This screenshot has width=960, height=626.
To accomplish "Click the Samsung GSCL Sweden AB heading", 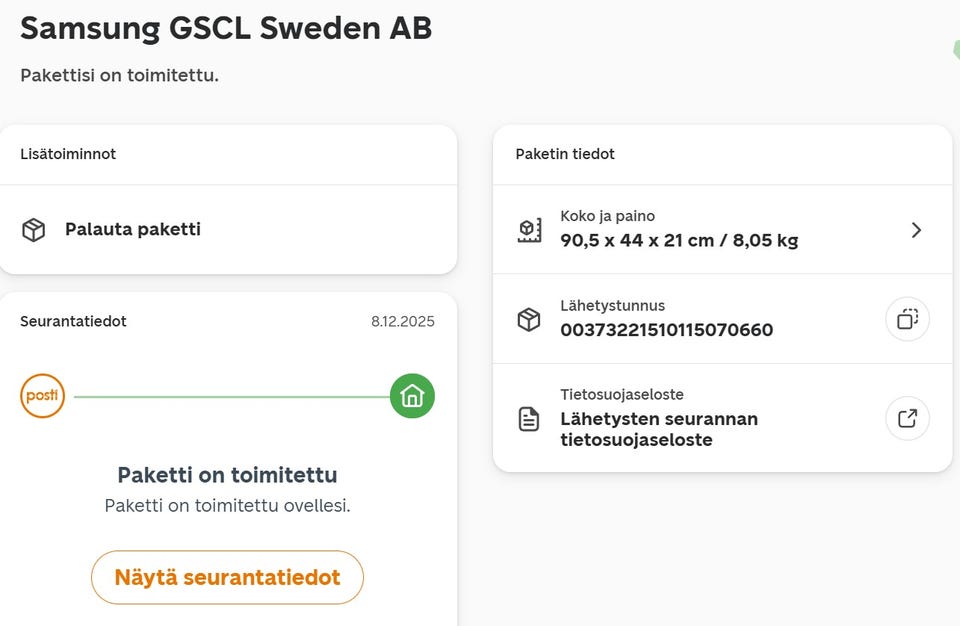I will [x=226, y=28].
